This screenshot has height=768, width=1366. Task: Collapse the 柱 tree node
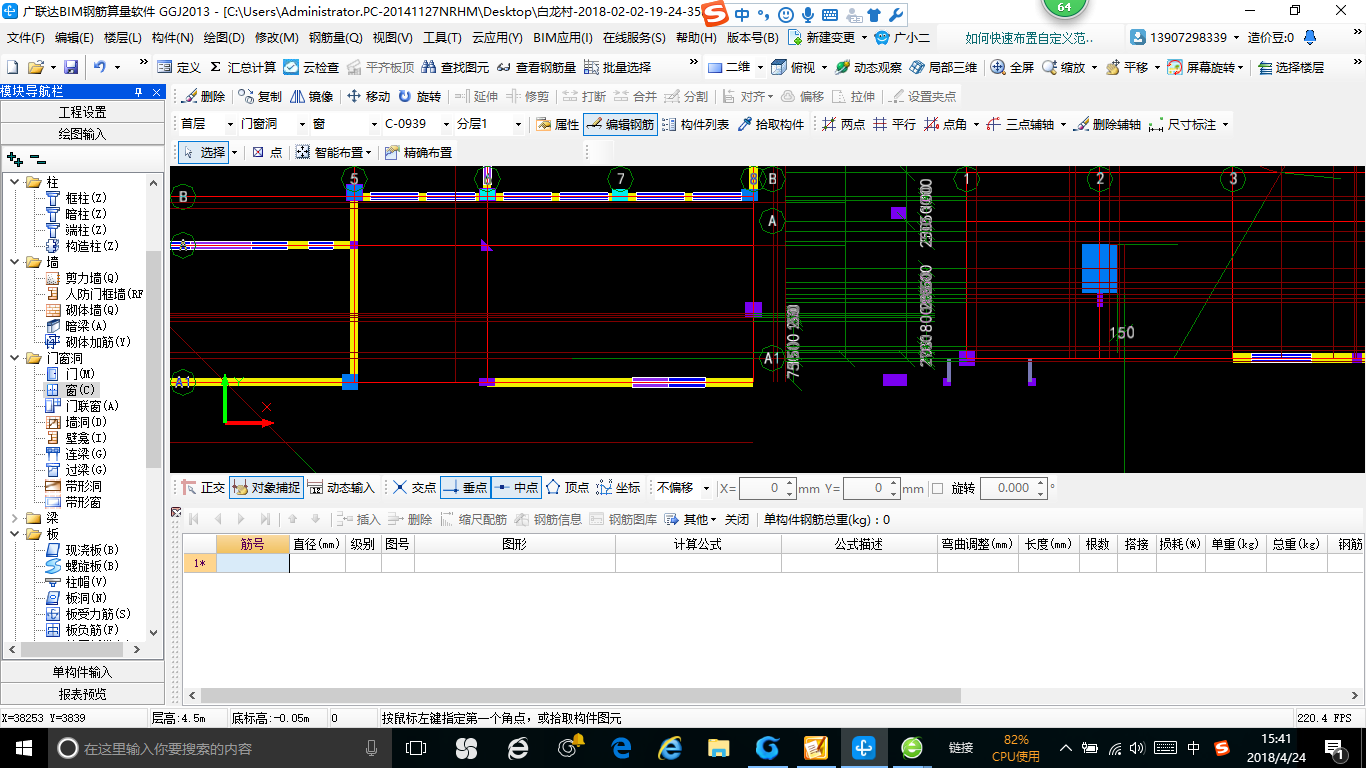click(14, 182)
